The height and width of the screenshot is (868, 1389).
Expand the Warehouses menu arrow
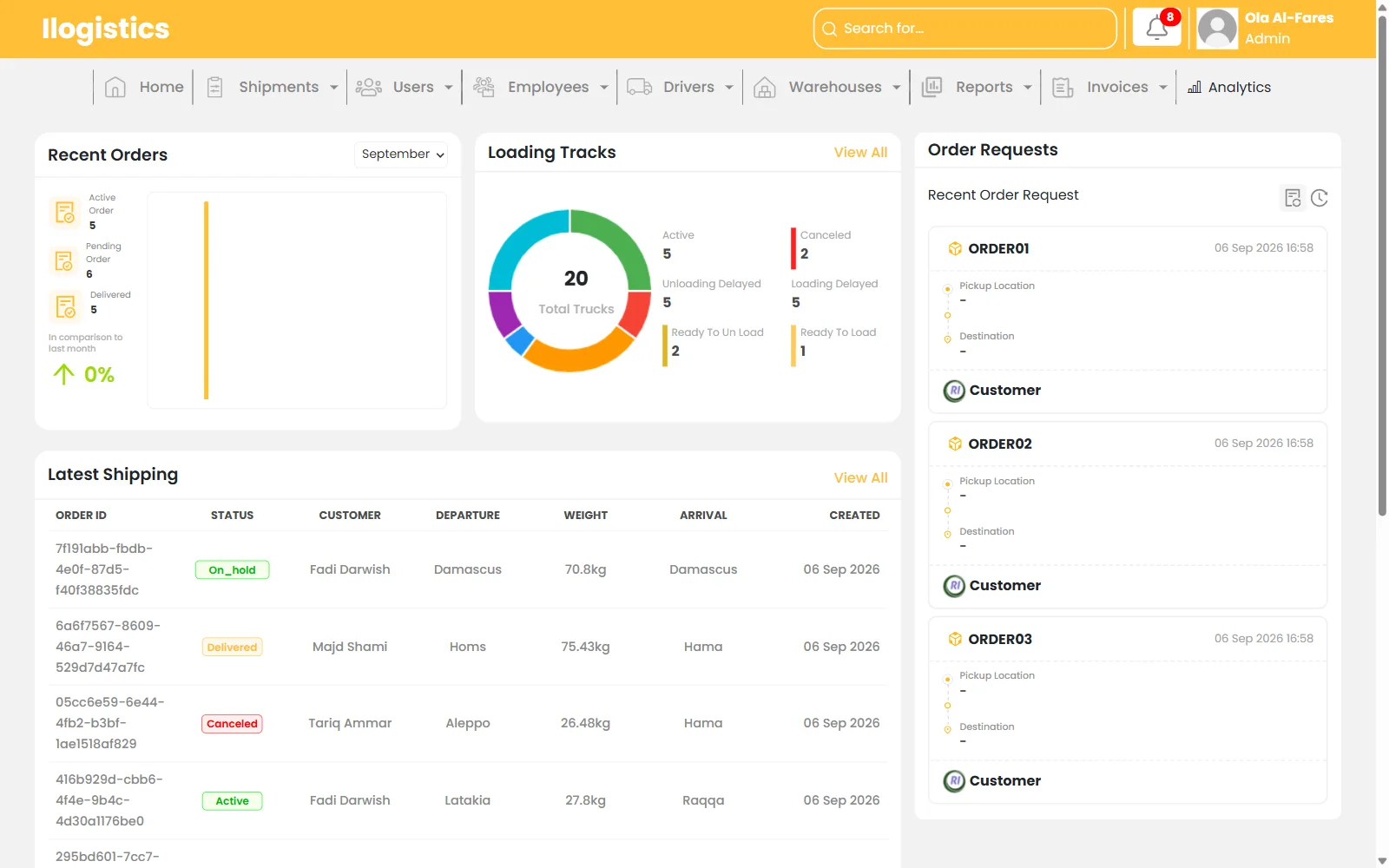[897, 88]
